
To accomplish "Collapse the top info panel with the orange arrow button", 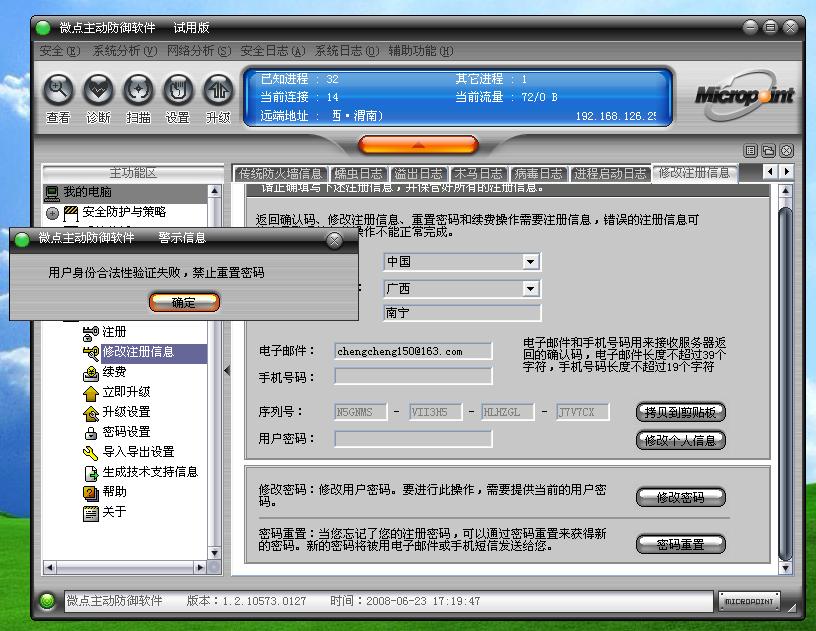I will [x=418, y=145].
